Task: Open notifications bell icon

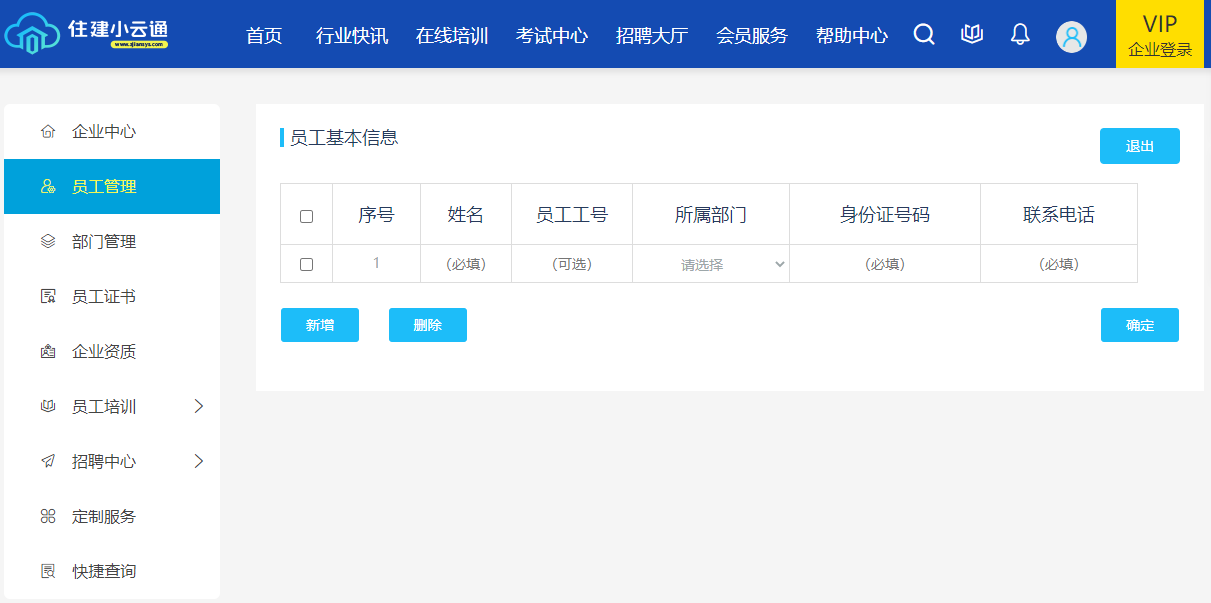Action: point(1020,35)
